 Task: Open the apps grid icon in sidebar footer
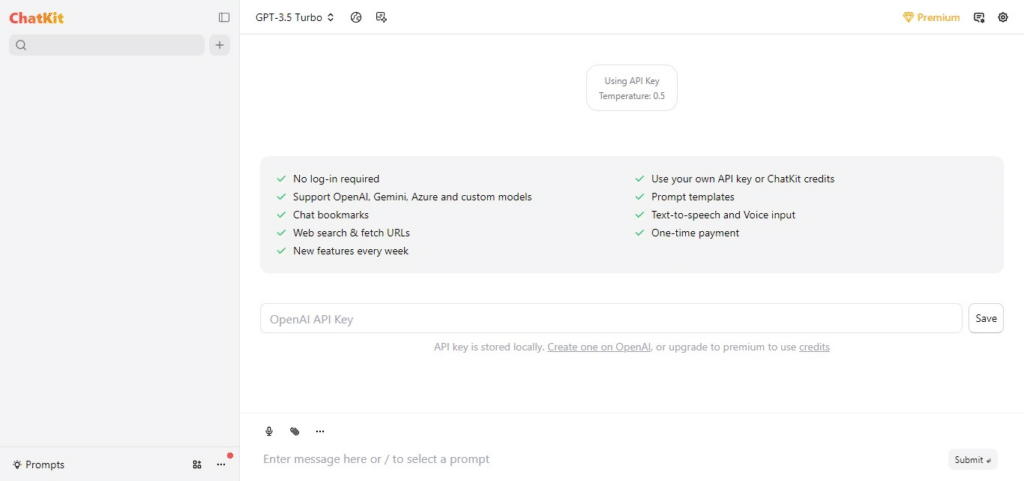coord(197,465)
